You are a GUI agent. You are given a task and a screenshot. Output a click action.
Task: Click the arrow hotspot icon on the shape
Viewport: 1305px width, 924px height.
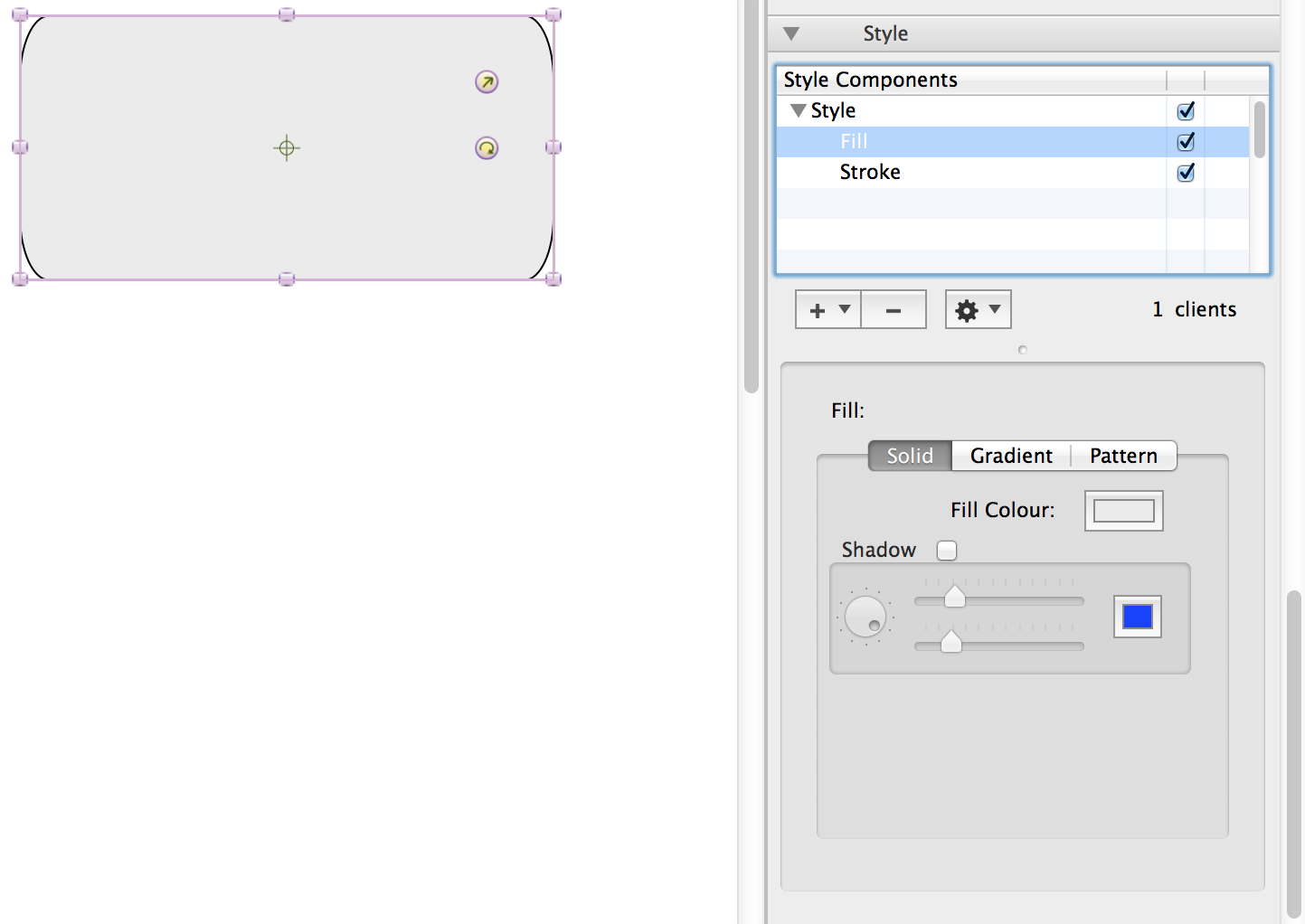coord(487,82)
